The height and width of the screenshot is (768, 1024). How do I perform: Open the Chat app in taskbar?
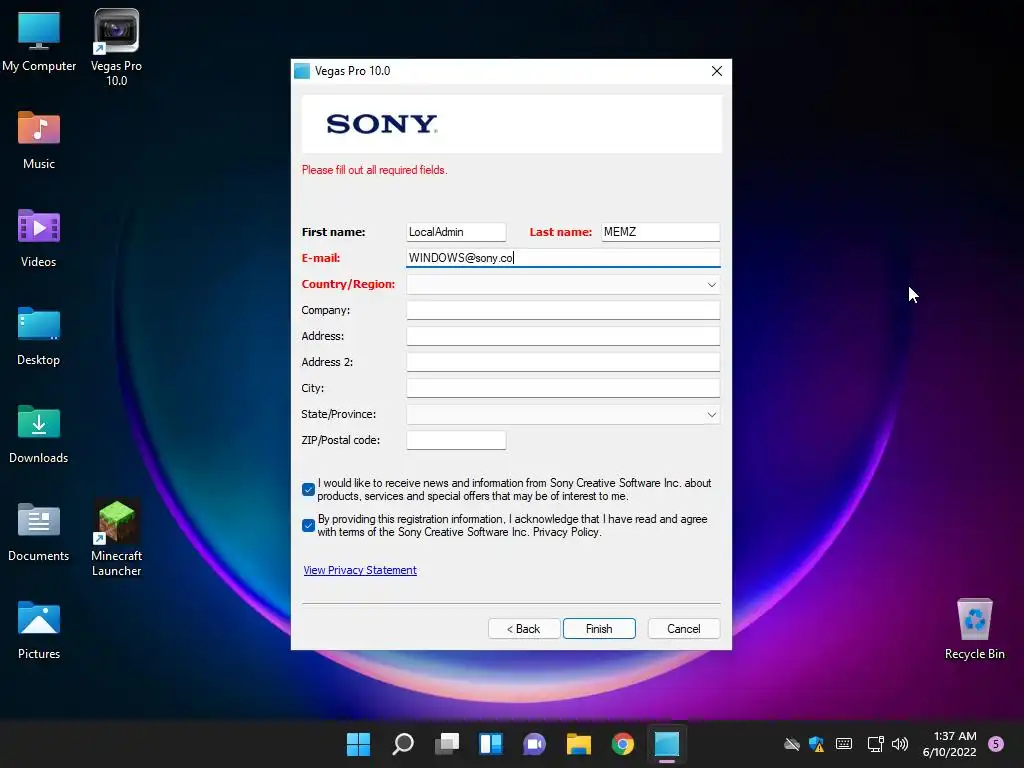[x=534, y=744]
